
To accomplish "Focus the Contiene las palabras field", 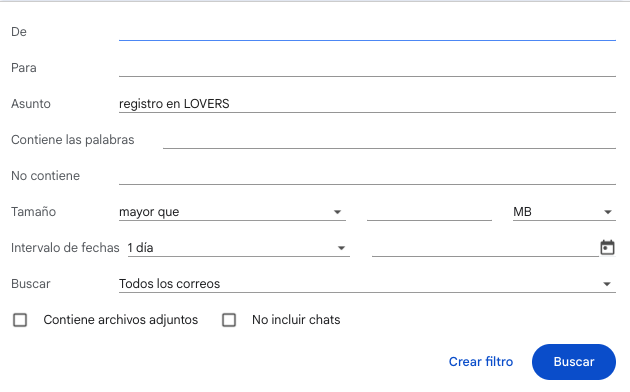I will (x=389, y=140).
